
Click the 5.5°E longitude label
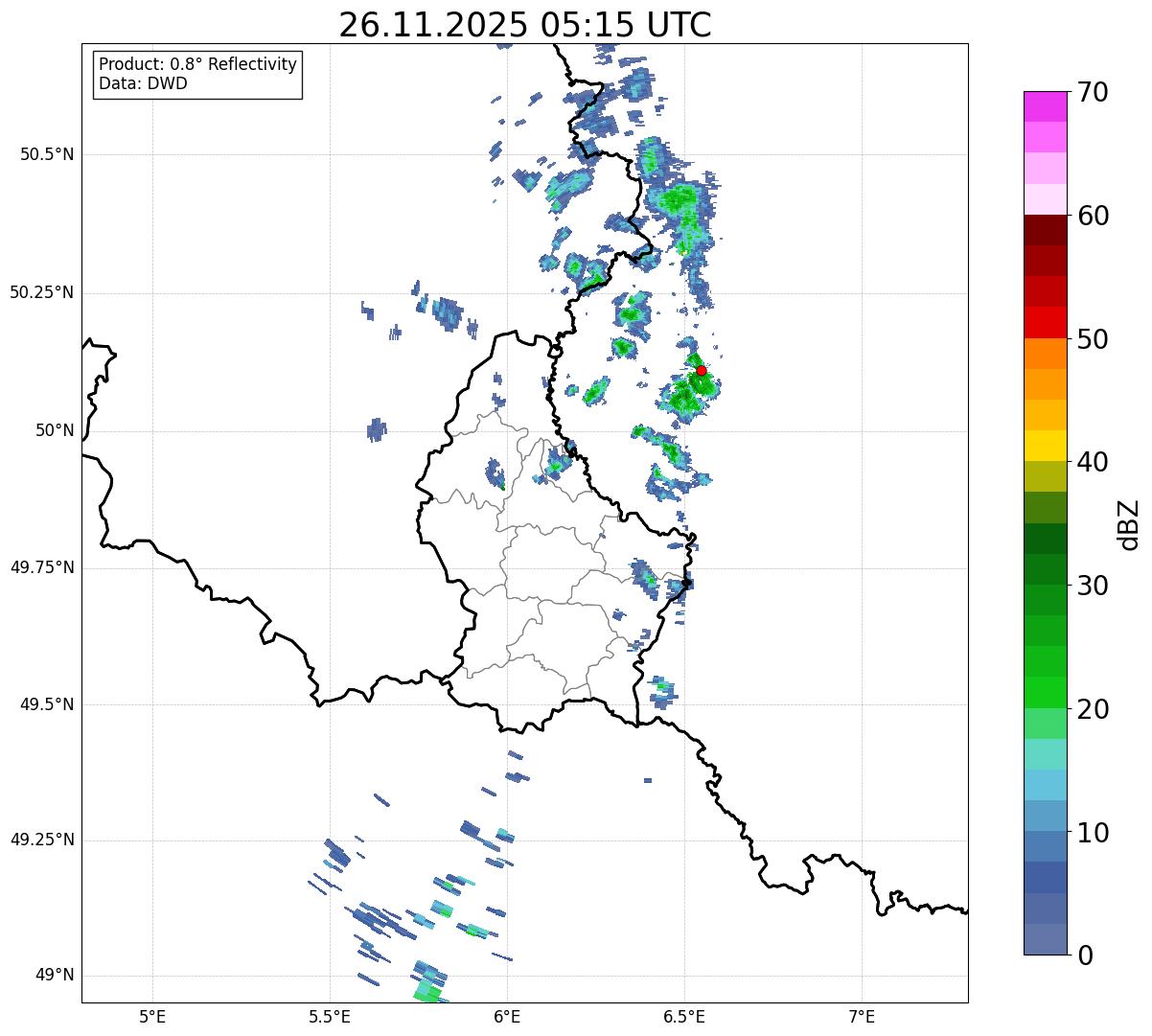coord(330,1017)
